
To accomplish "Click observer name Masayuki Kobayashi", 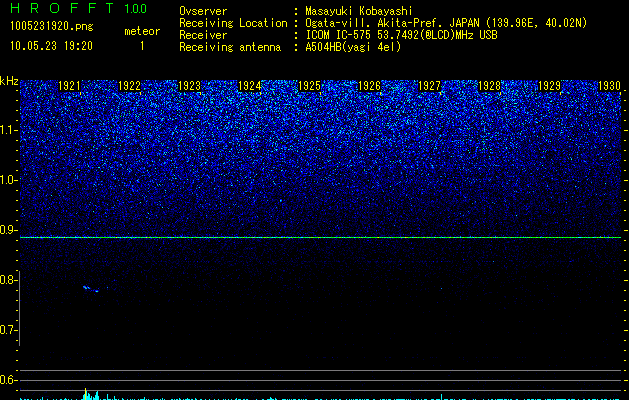I will pyautogui.click(x=359, y=11).
